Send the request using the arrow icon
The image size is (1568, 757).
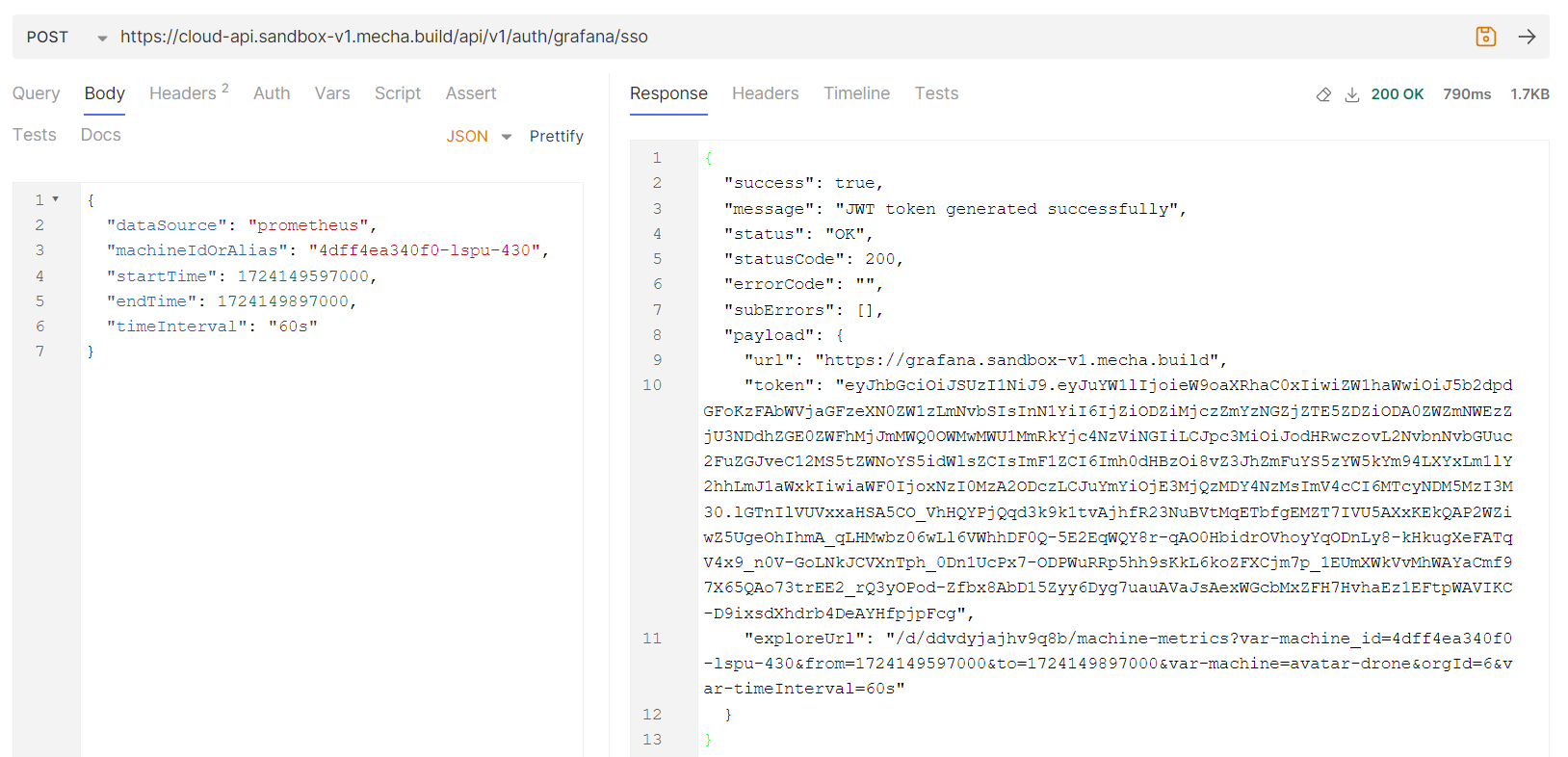pos(1527,37)
